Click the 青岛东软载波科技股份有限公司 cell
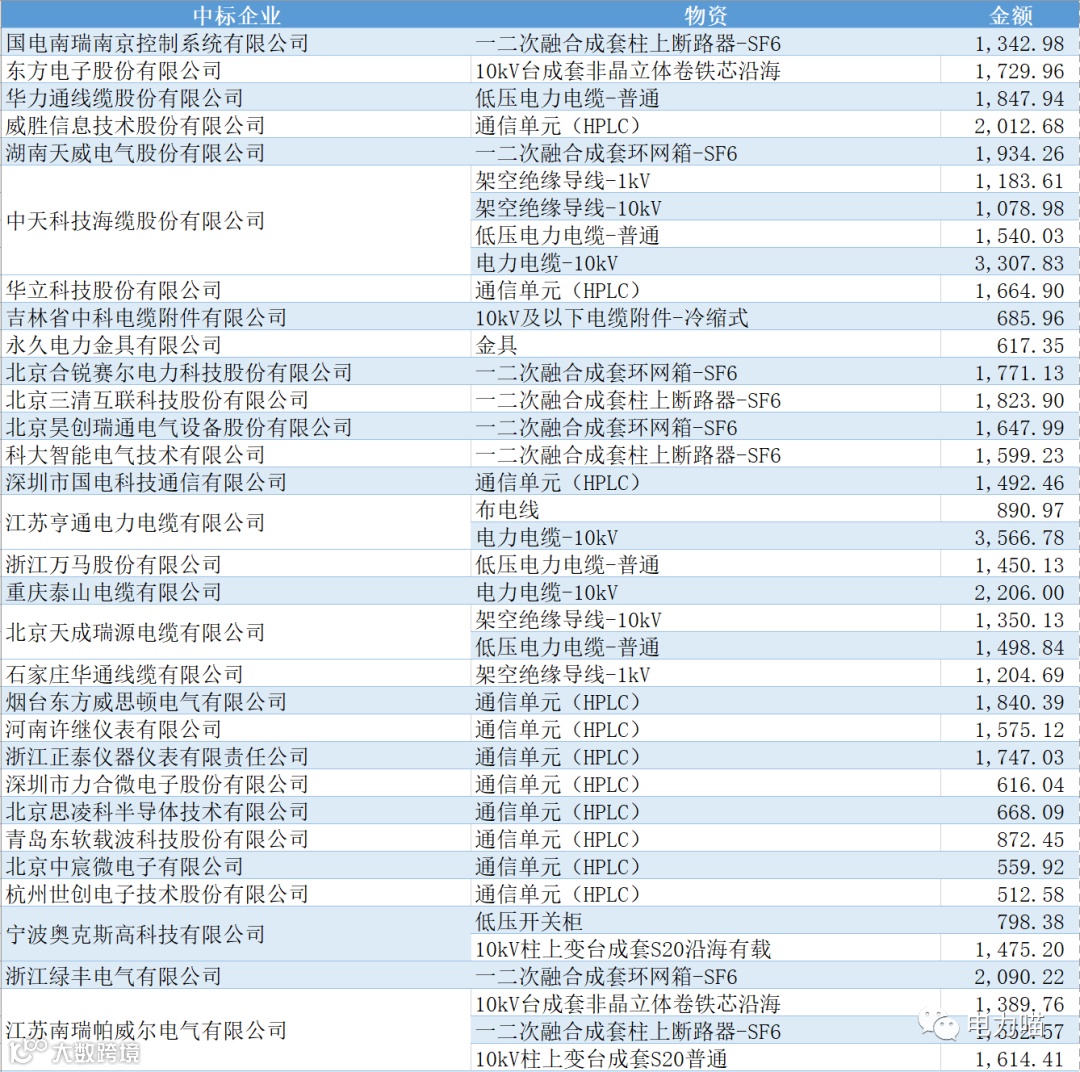Image resolution: width=1080 pixels, height=1072 pixels. (236, 838)
